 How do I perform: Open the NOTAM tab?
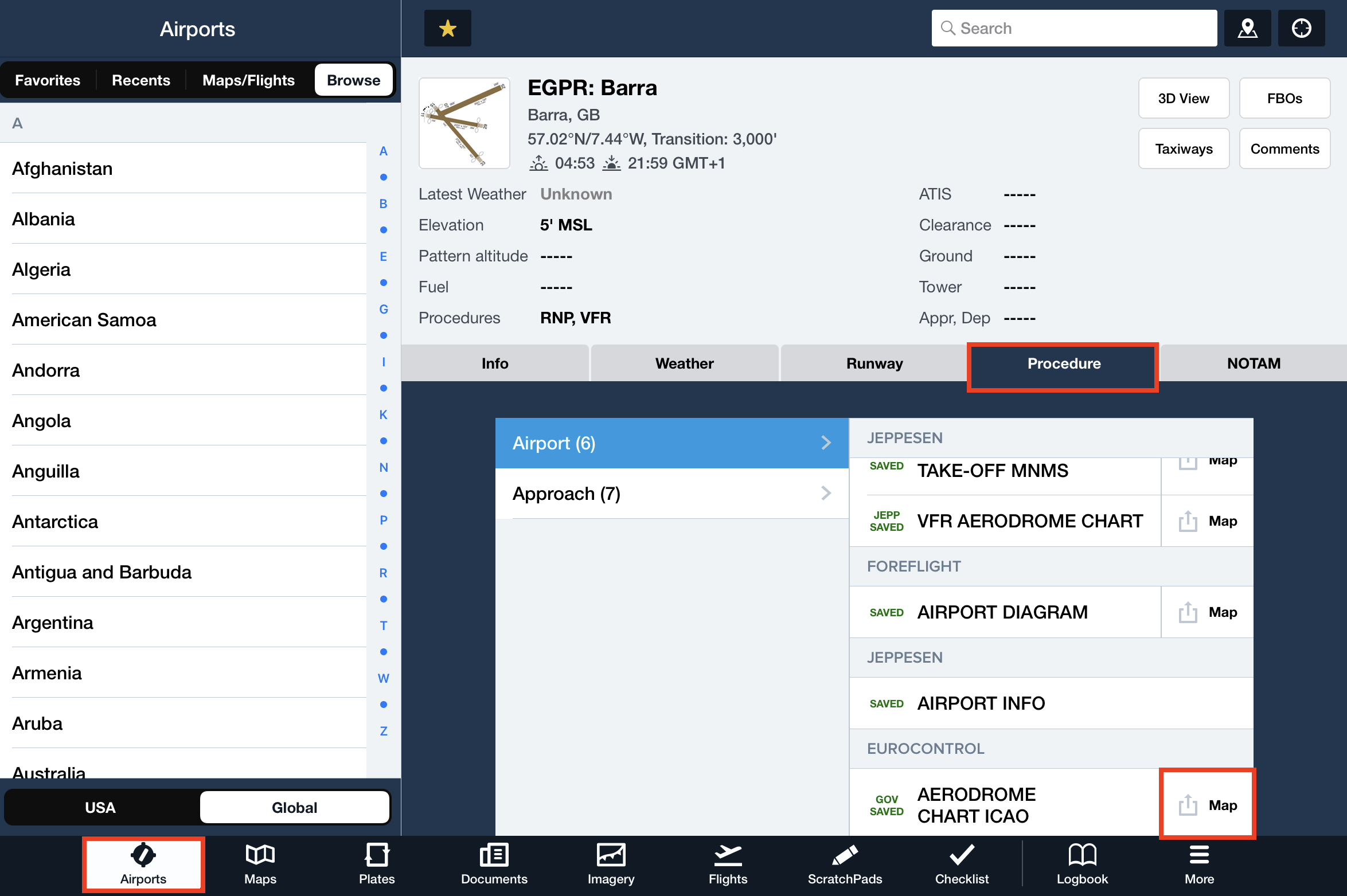point(1254,363)
